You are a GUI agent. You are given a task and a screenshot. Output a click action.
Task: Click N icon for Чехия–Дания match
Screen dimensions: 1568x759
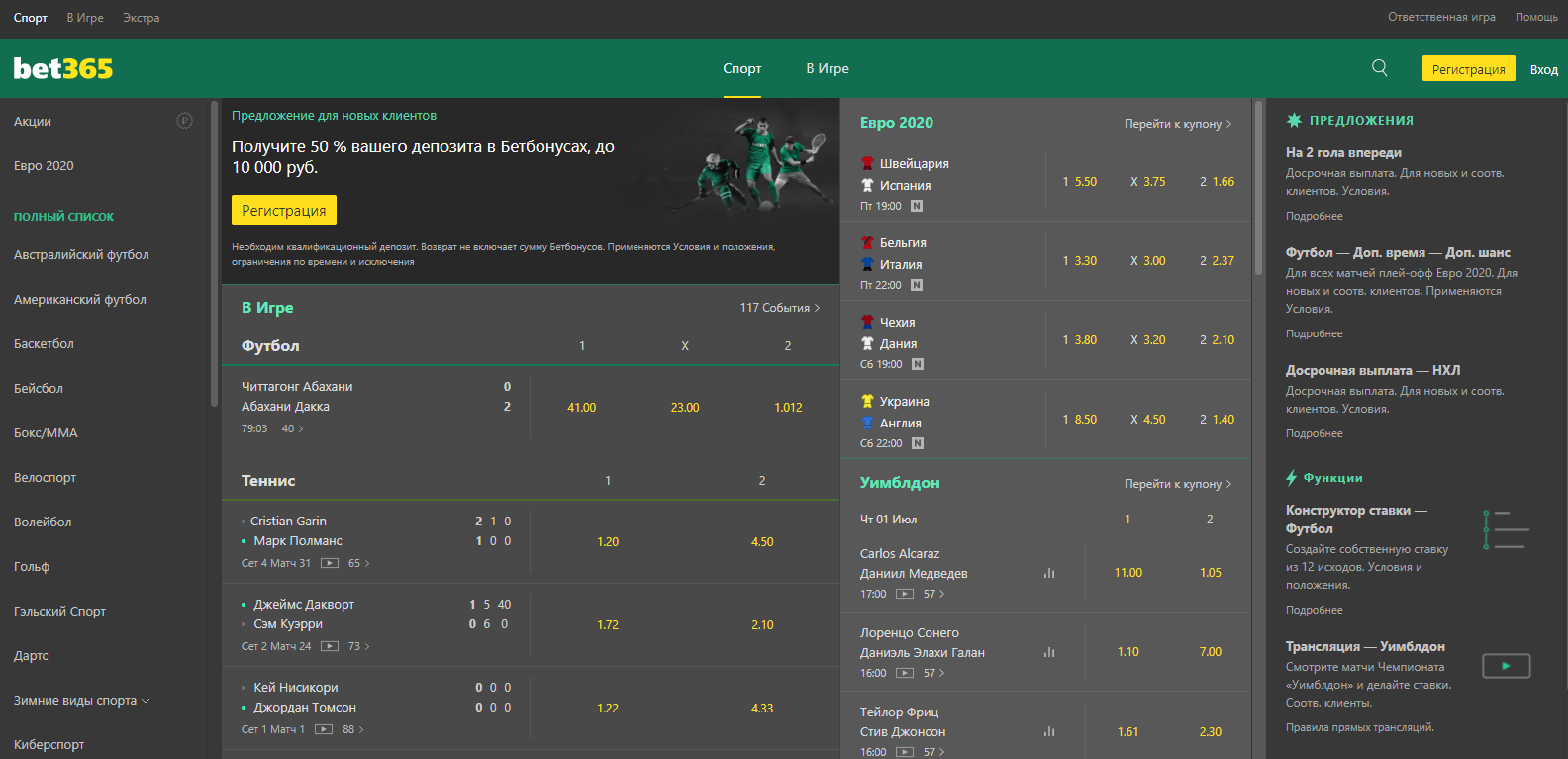918,364
